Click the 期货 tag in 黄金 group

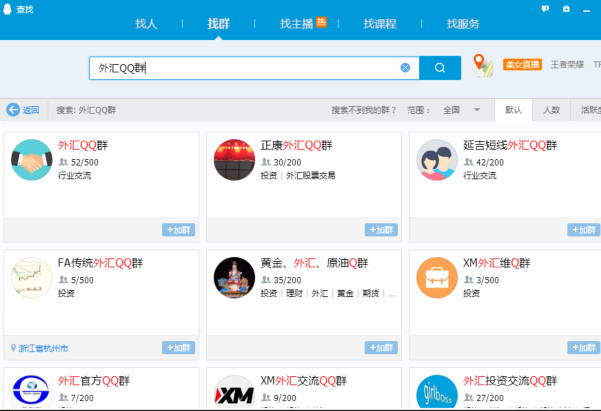tap(371, 293)
